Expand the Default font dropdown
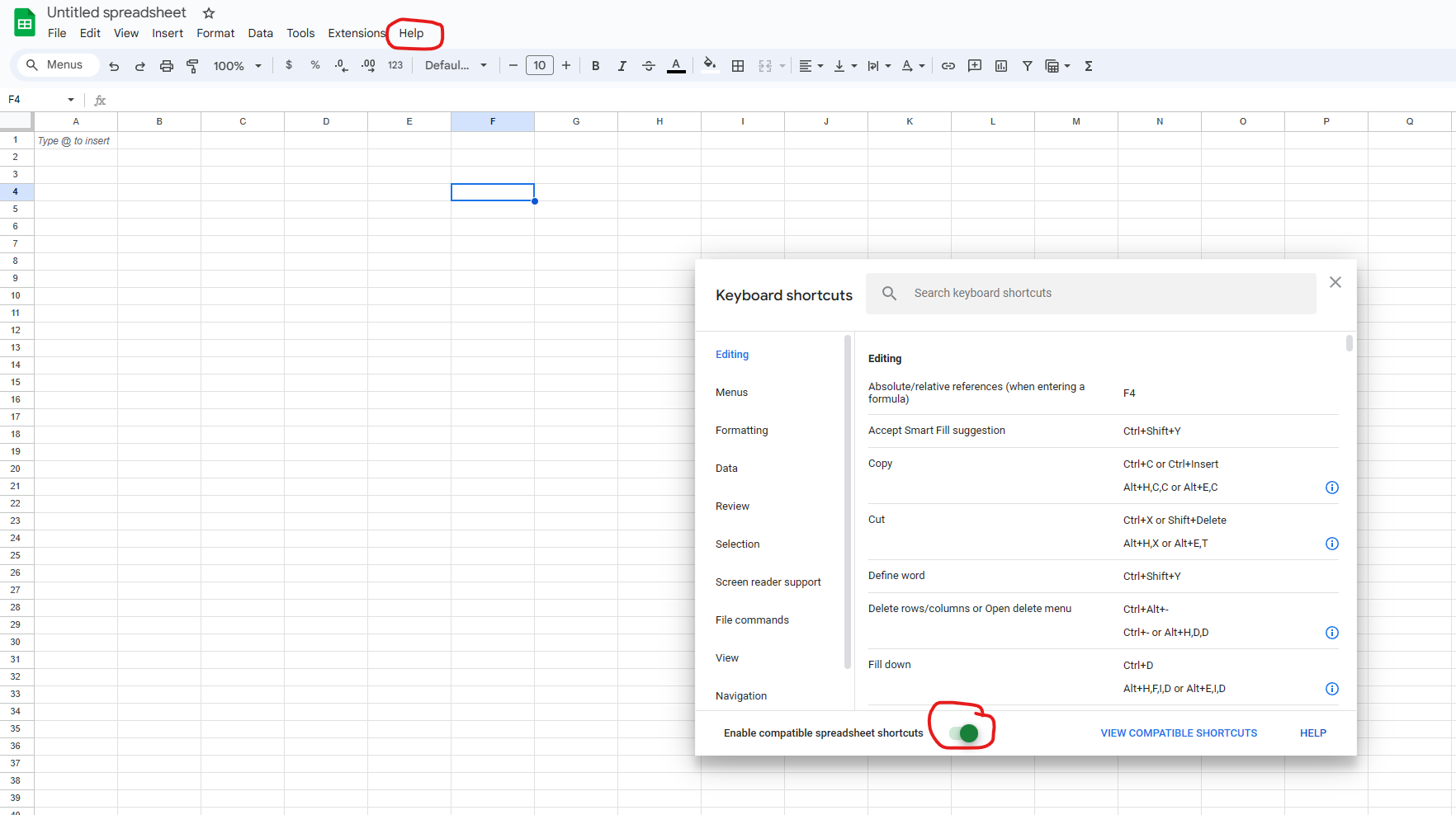1456x815 pixels. [x=456, y=66]
